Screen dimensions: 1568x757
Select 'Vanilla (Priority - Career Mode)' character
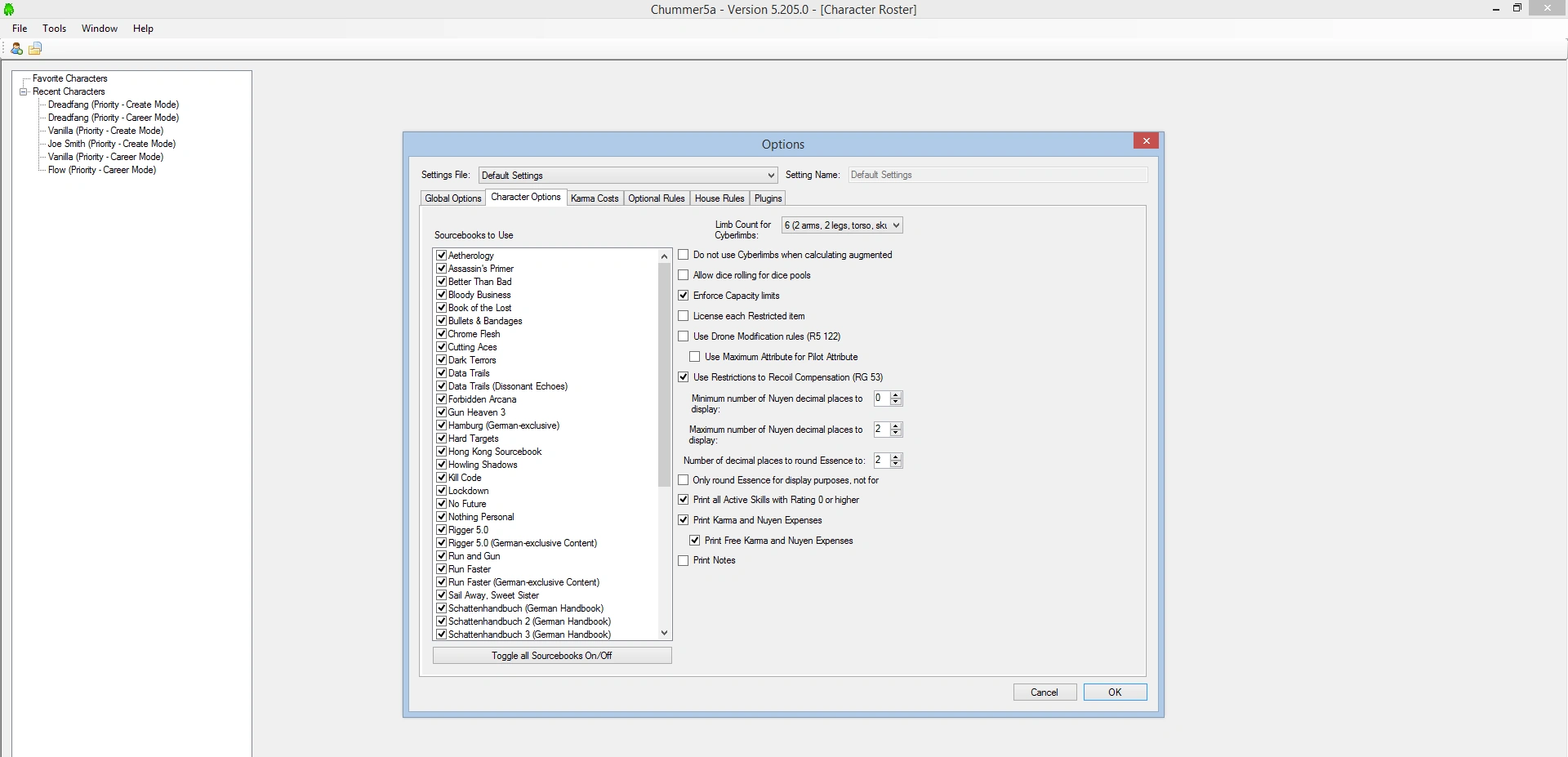click(106, 157)
